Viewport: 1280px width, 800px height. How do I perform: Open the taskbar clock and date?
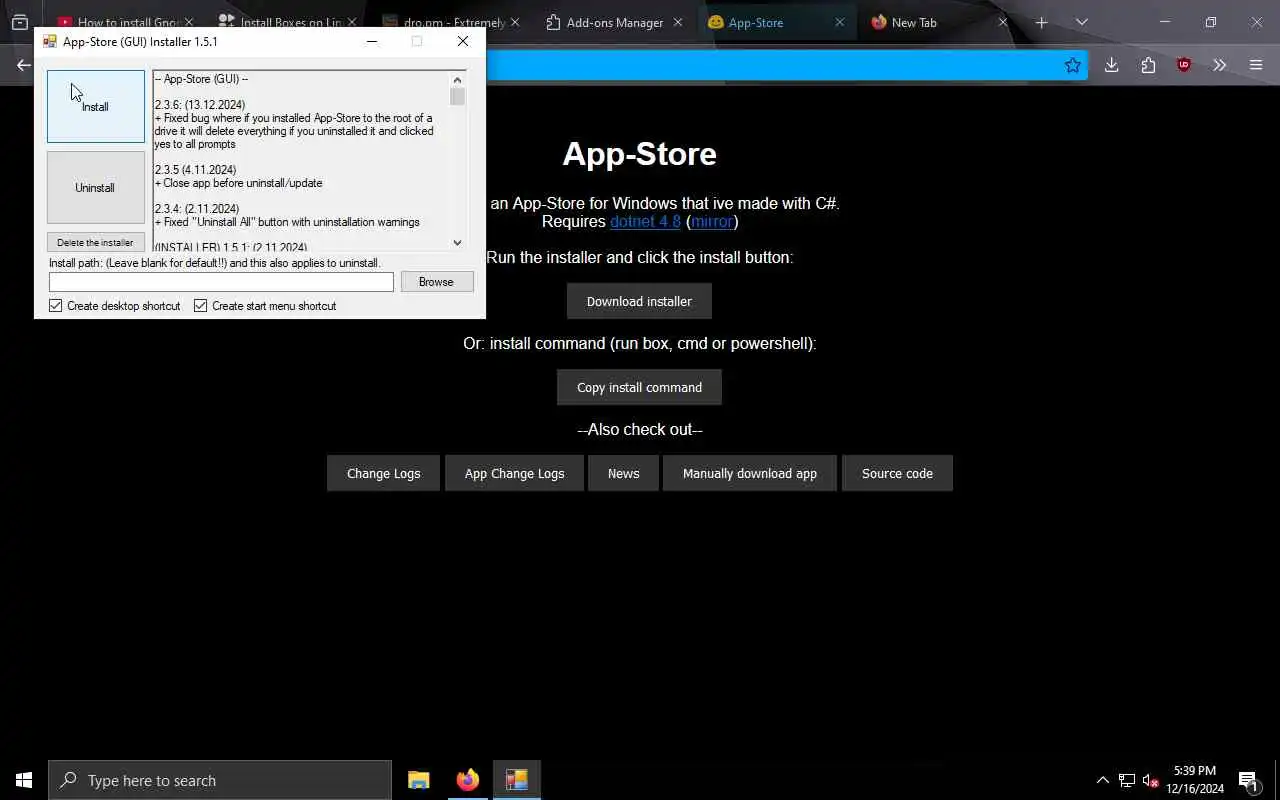(1195, 780)
